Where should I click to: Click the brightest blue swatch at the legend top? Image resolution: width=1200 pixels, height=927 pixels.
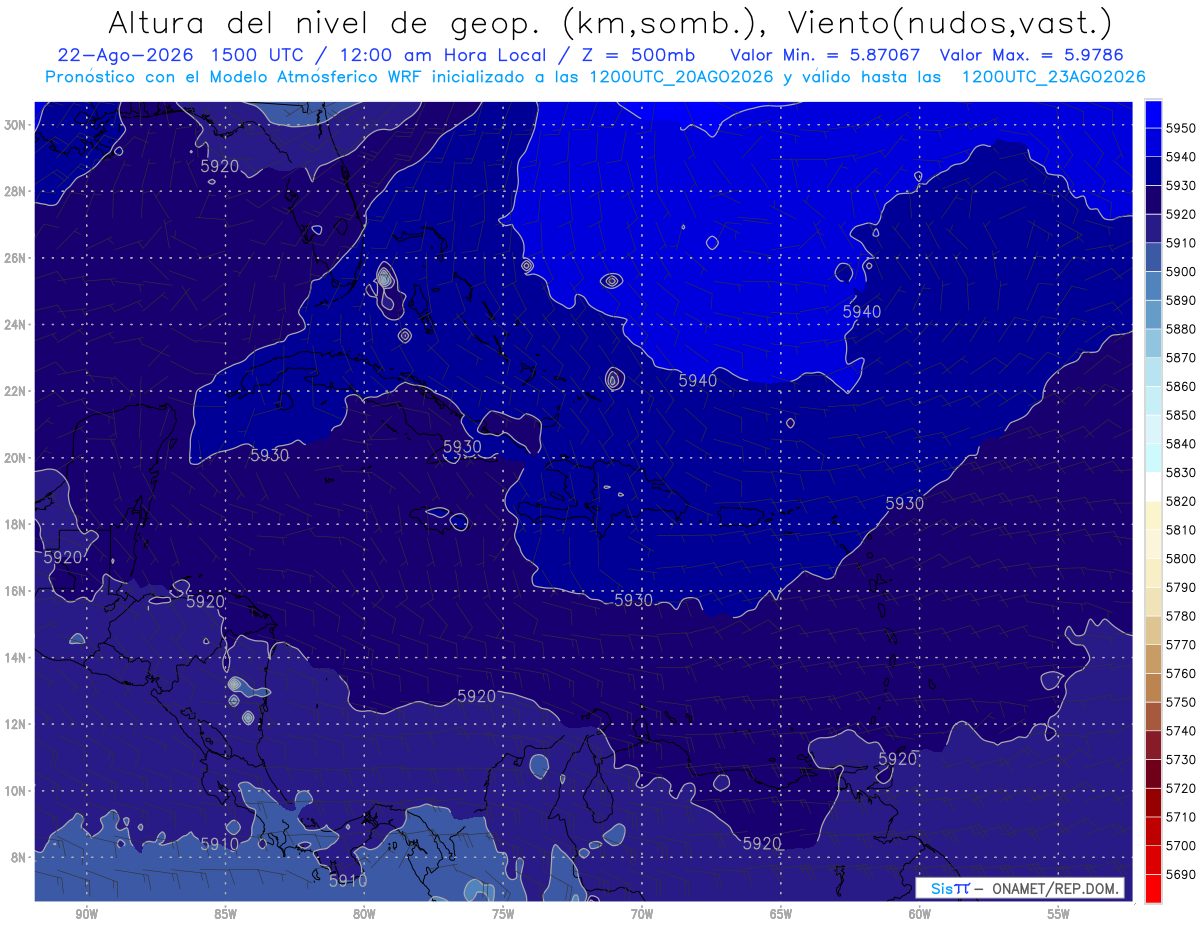(1153, 113)
